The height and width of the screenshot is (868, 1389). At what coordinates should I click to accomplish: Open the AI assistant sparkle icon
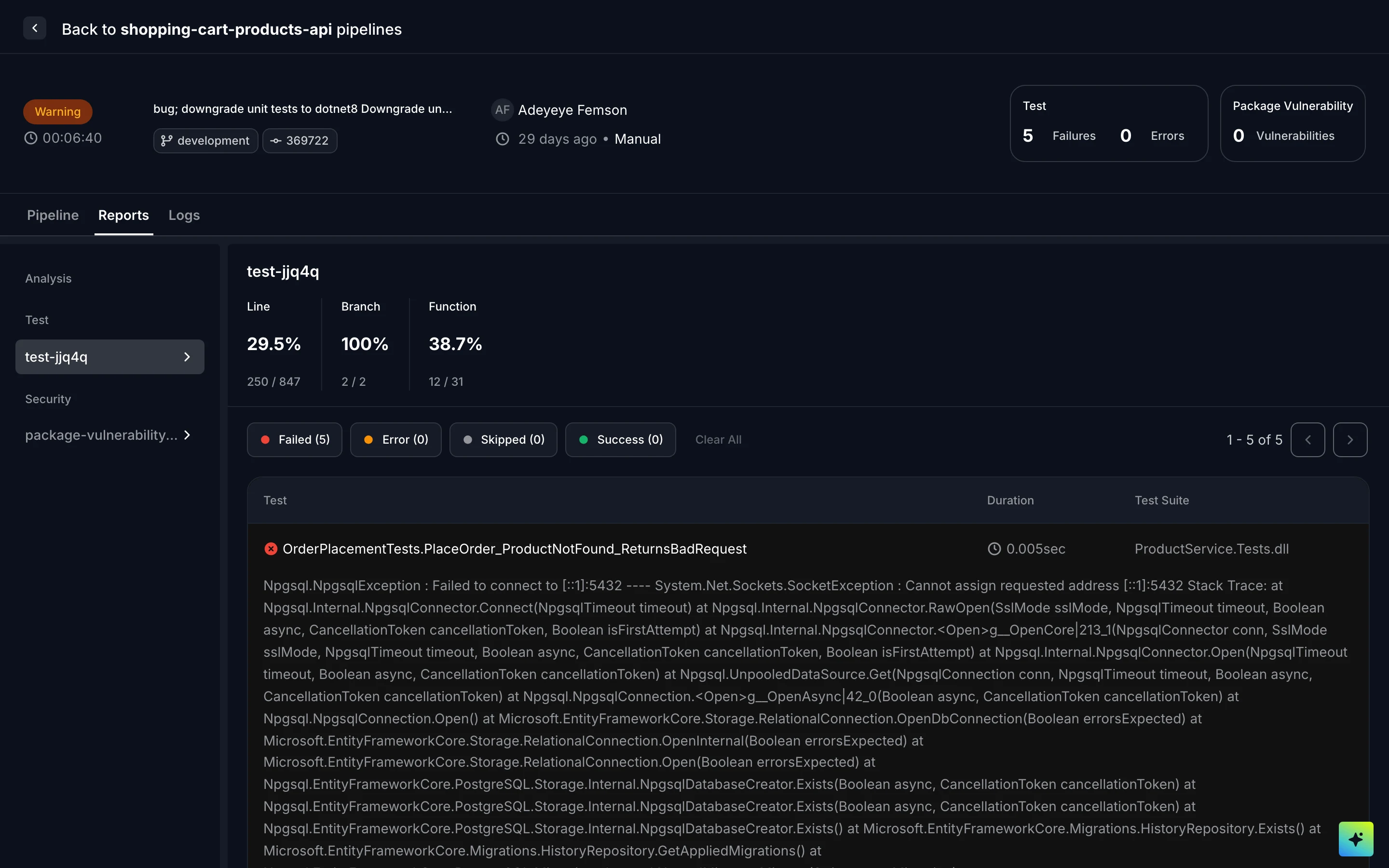(1356, 839)
